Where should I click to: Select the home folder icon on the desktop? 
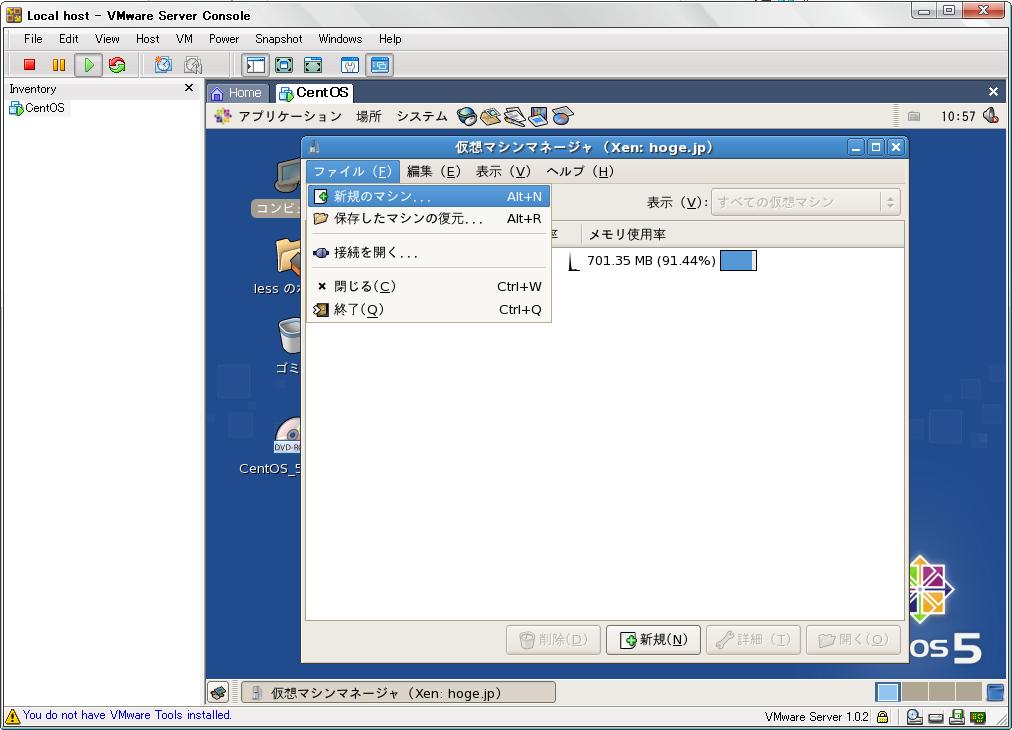288,257
